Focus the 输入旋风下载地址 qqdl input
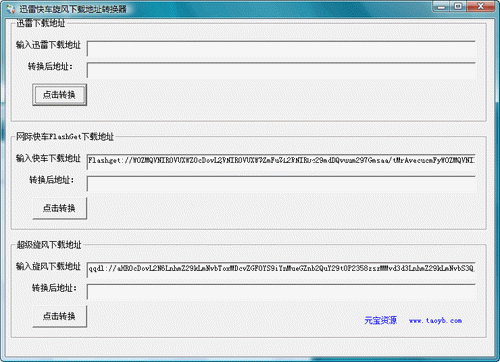 click(x=281, y=270)
